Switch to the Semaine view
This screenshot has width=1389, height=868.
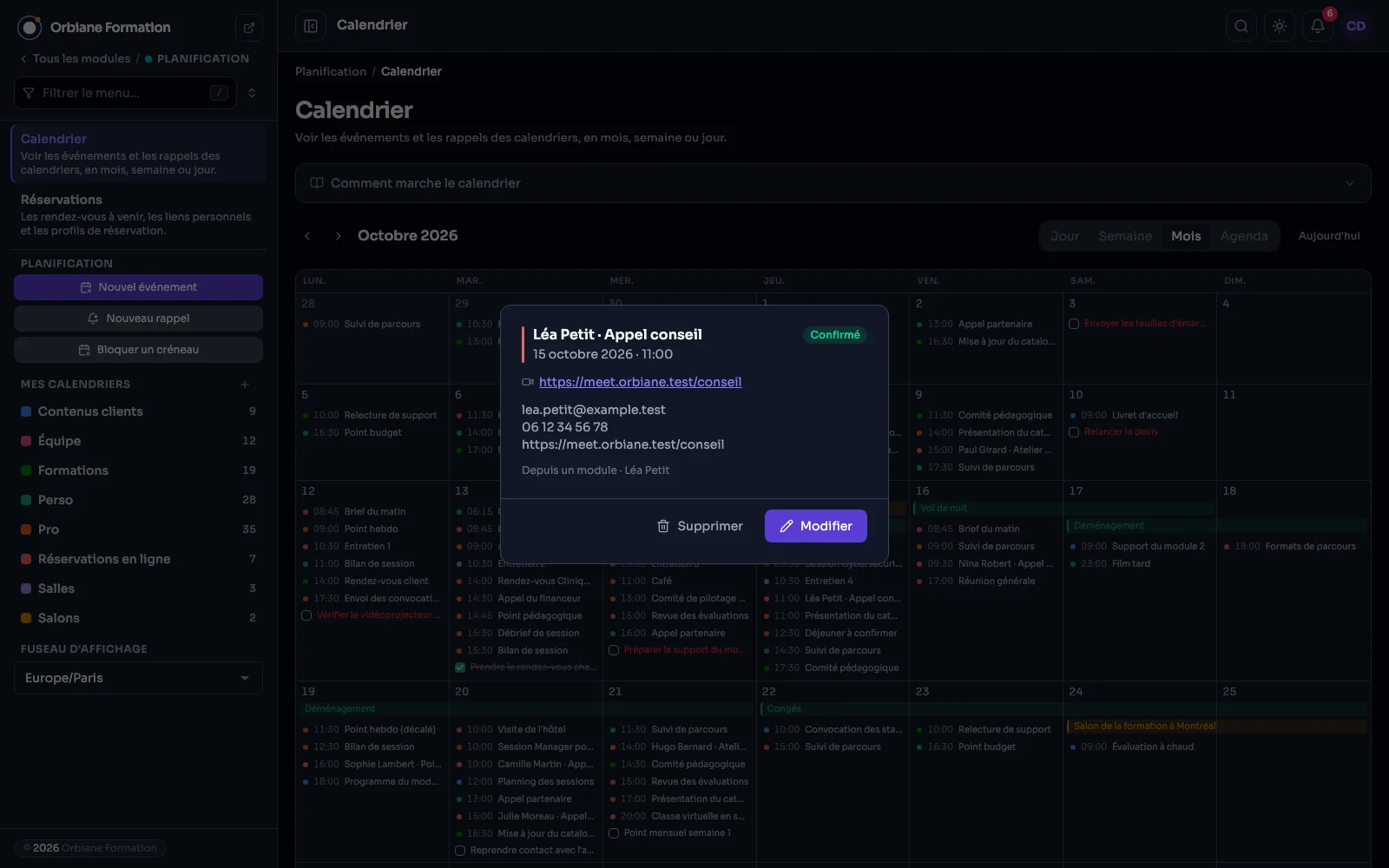[1125, 236]
